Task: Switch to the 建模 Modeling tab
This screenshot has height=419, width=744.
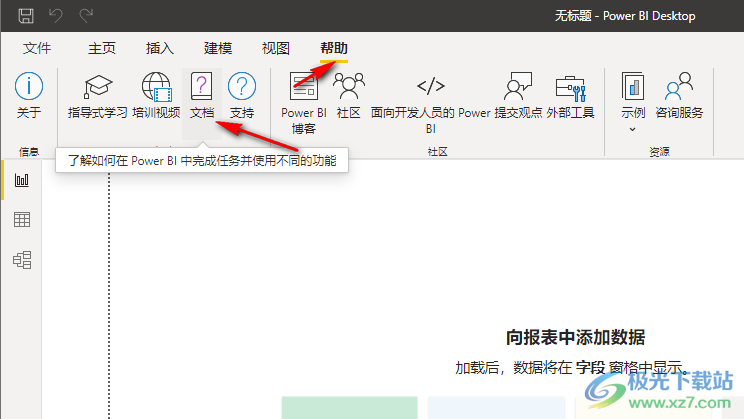Action: coord(218,48)
